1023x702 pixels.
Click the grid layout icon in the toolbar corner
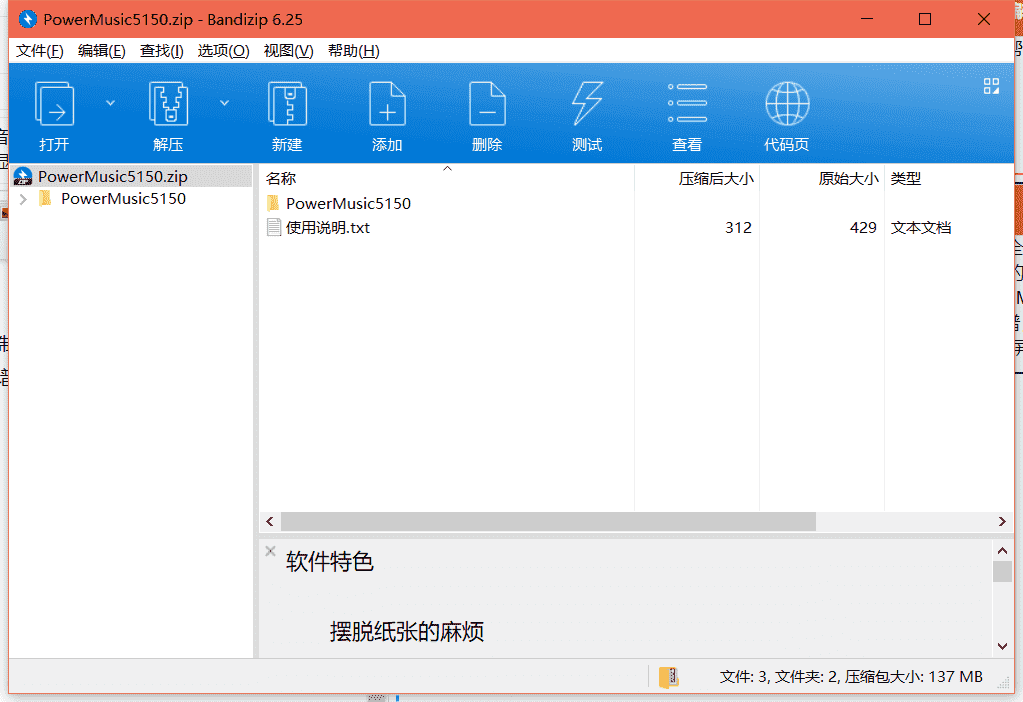[991, 86]
